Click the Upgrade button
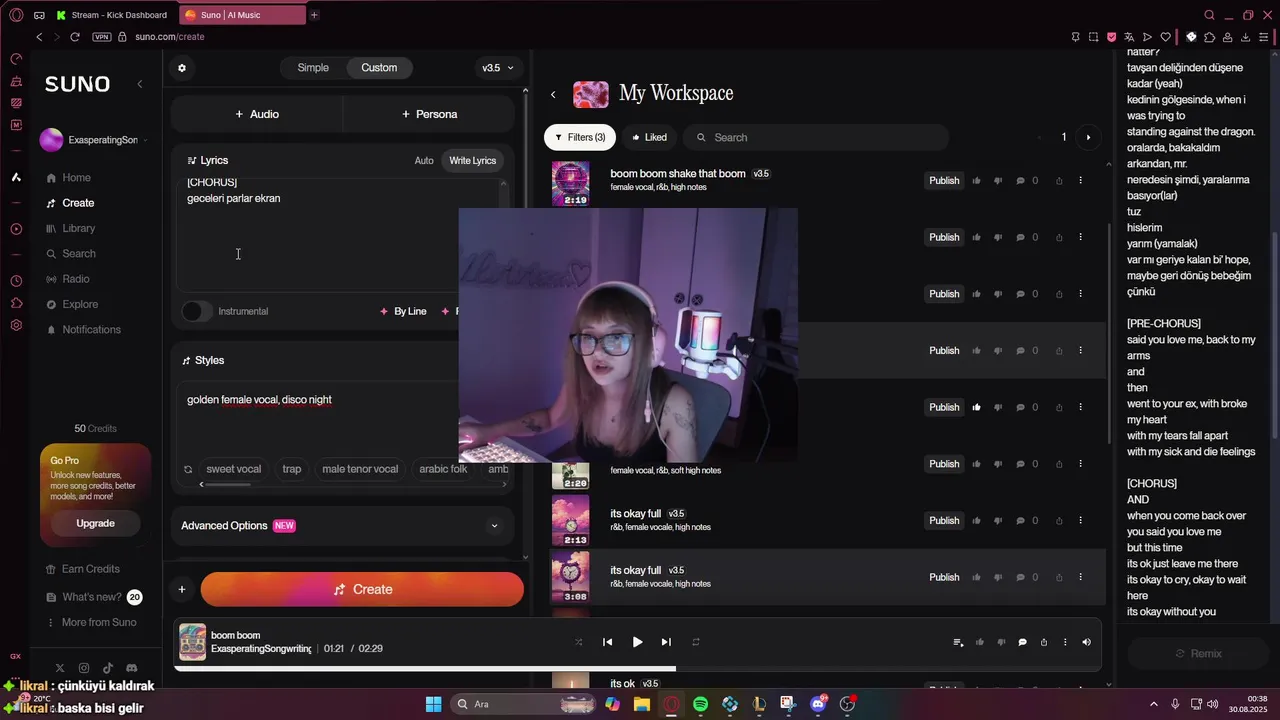Image resolution: width=1280 pixels, height=720 pixels. point(96,524)
